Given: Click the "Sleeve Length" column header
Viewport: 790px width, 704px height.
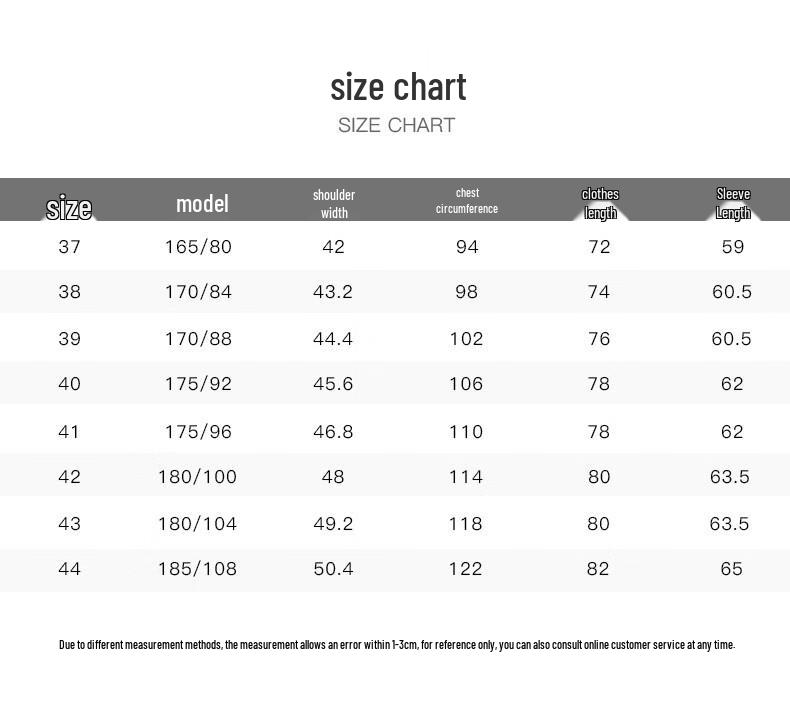Looking at the screenshot, I should tap(733, 203).
